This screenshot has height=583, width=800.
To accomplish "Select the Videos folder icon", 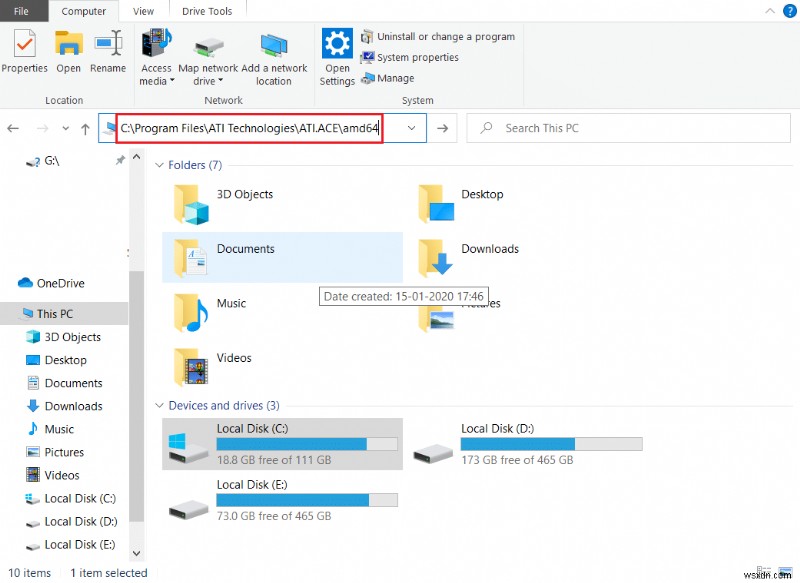I will [x=190, y=367].
